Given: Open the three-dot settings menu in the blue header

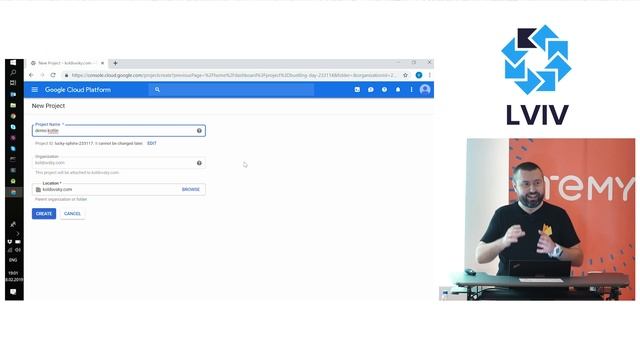Looking at the screenshot, I should 411,89.
